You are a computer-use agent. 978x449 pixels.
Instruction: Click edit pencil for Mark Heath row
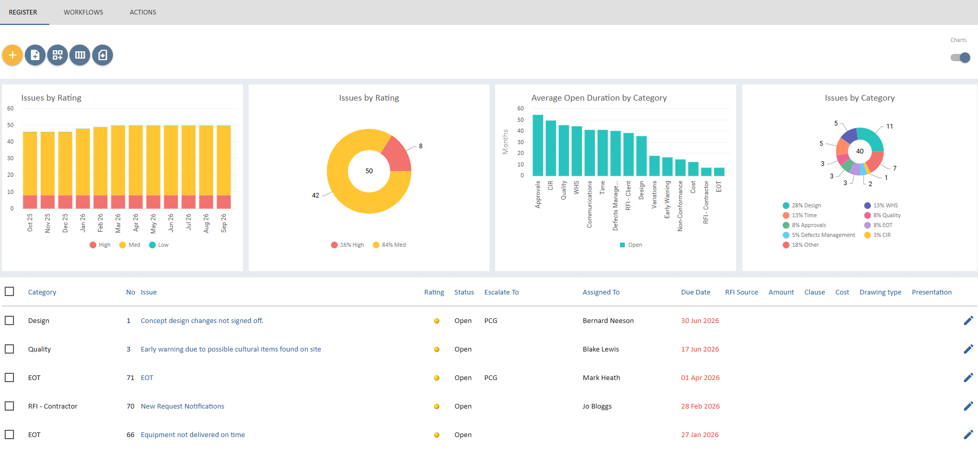968,377
